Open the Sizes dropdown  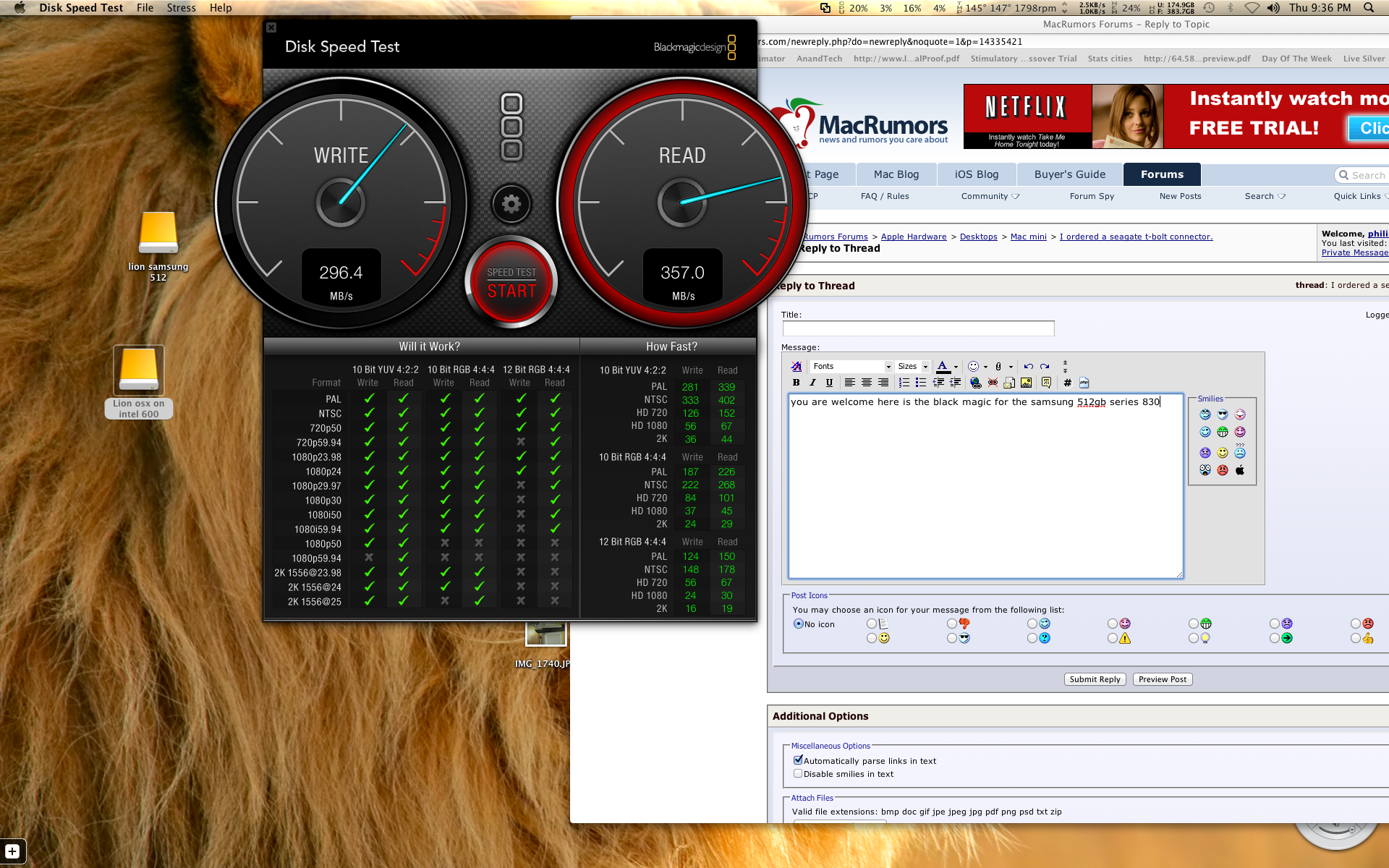[x=912, y=366]
